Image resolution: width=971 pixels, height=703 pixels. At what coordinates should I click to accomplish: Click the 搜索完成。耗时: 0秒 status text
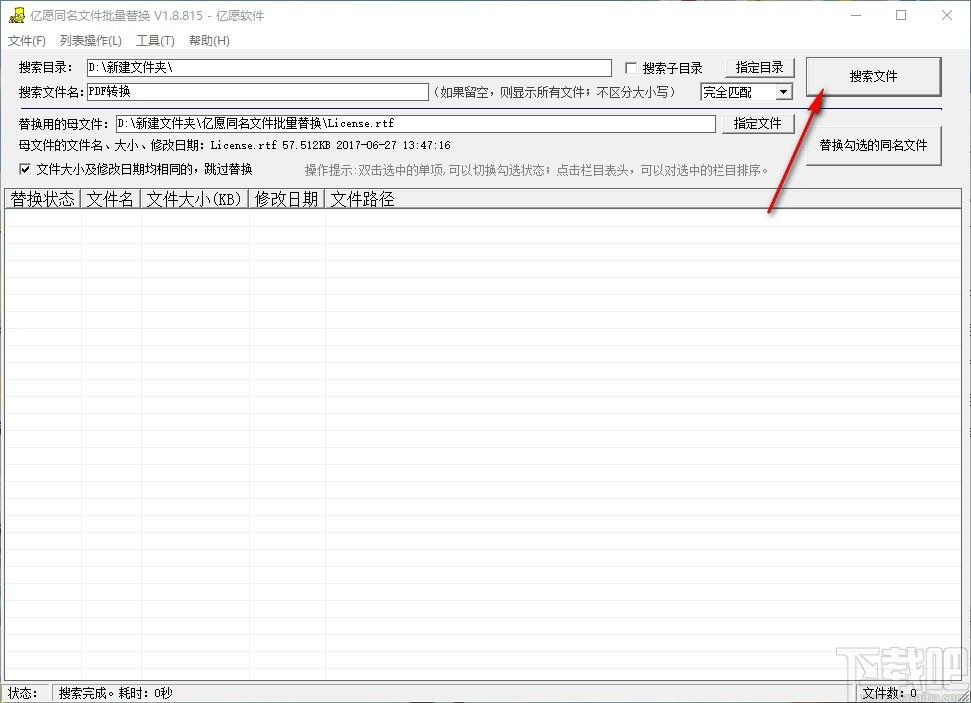click(x=116, y=693)
